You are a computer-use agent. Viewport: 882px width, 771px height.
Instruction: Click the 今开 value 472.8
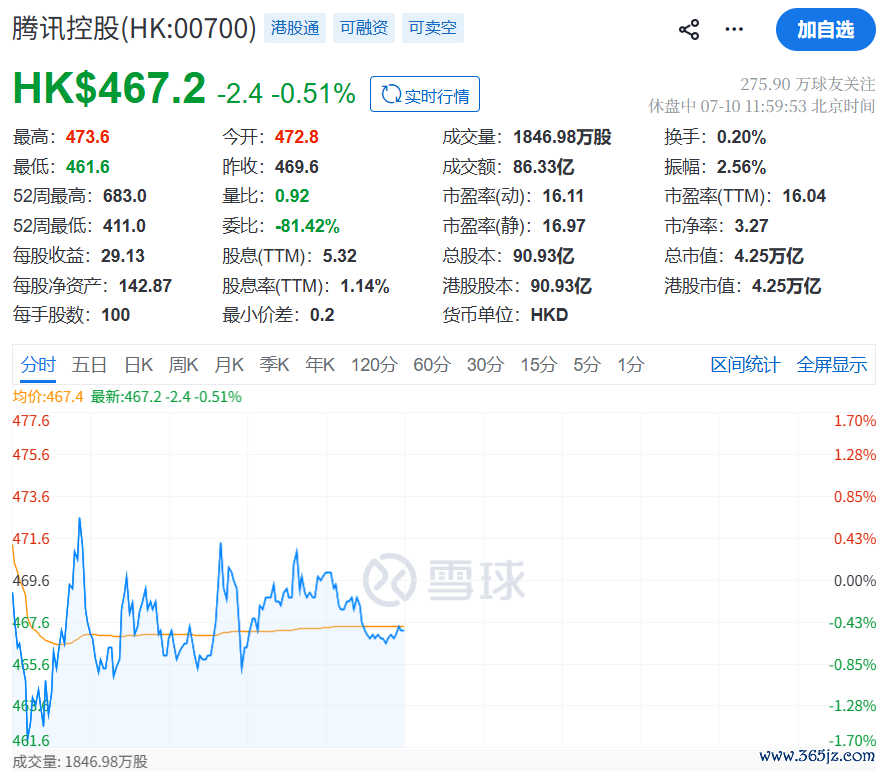pyautogui.click(x=296, y=137)
